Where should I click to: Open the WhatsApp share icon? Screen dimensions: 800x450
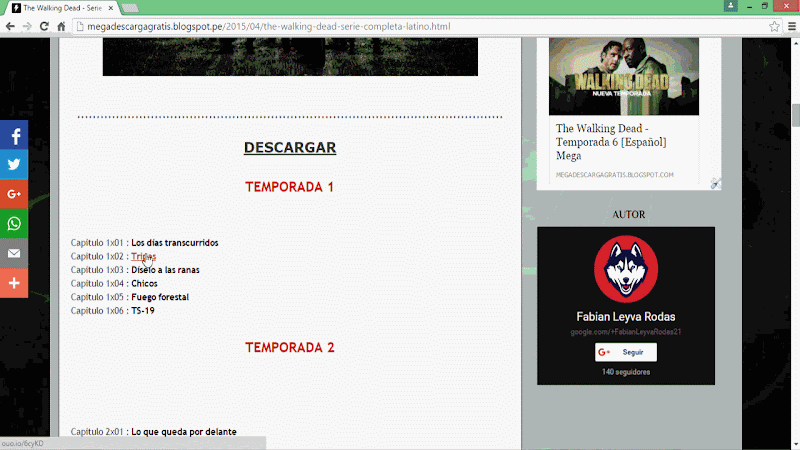click(14, 223)
